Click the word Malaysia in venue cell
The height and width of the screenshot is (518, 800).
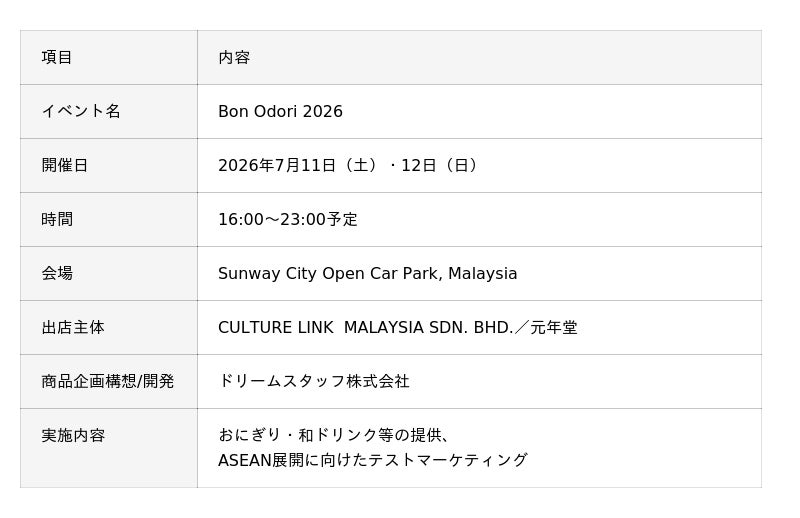(x=483, y=274)
